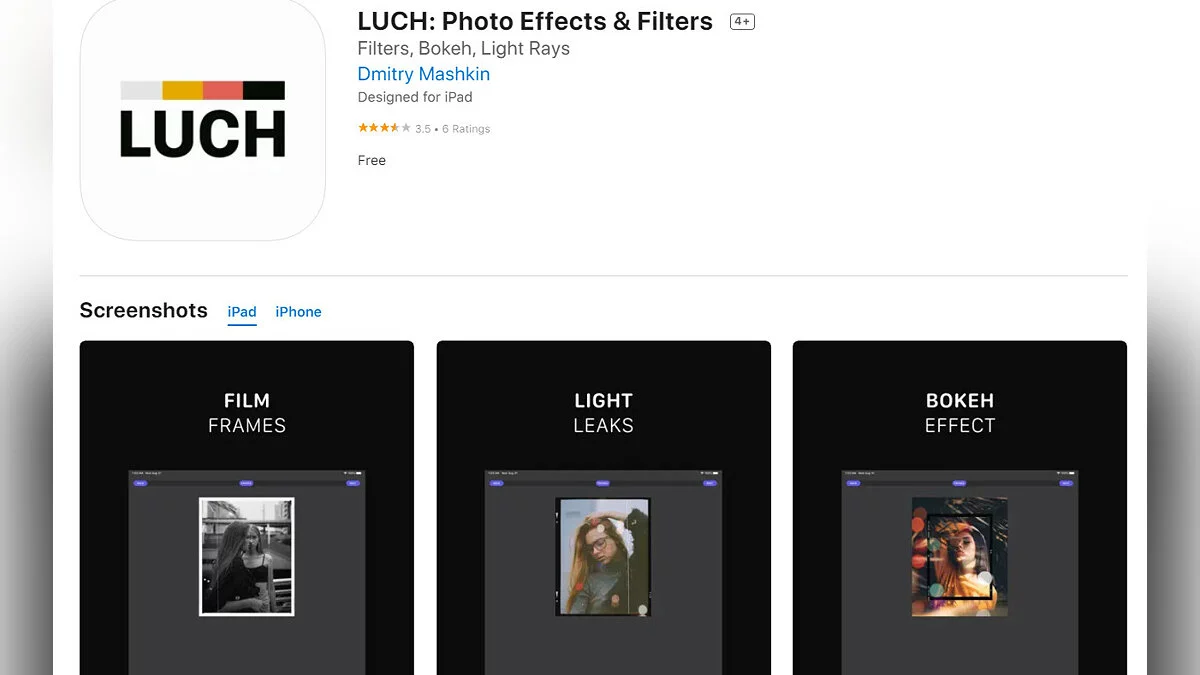Image resolution: width=1200 pixels, height=675 pixels.
Task: Click the app title LUCH: Photo Effects & Filters
Action: tap(535, 22)
